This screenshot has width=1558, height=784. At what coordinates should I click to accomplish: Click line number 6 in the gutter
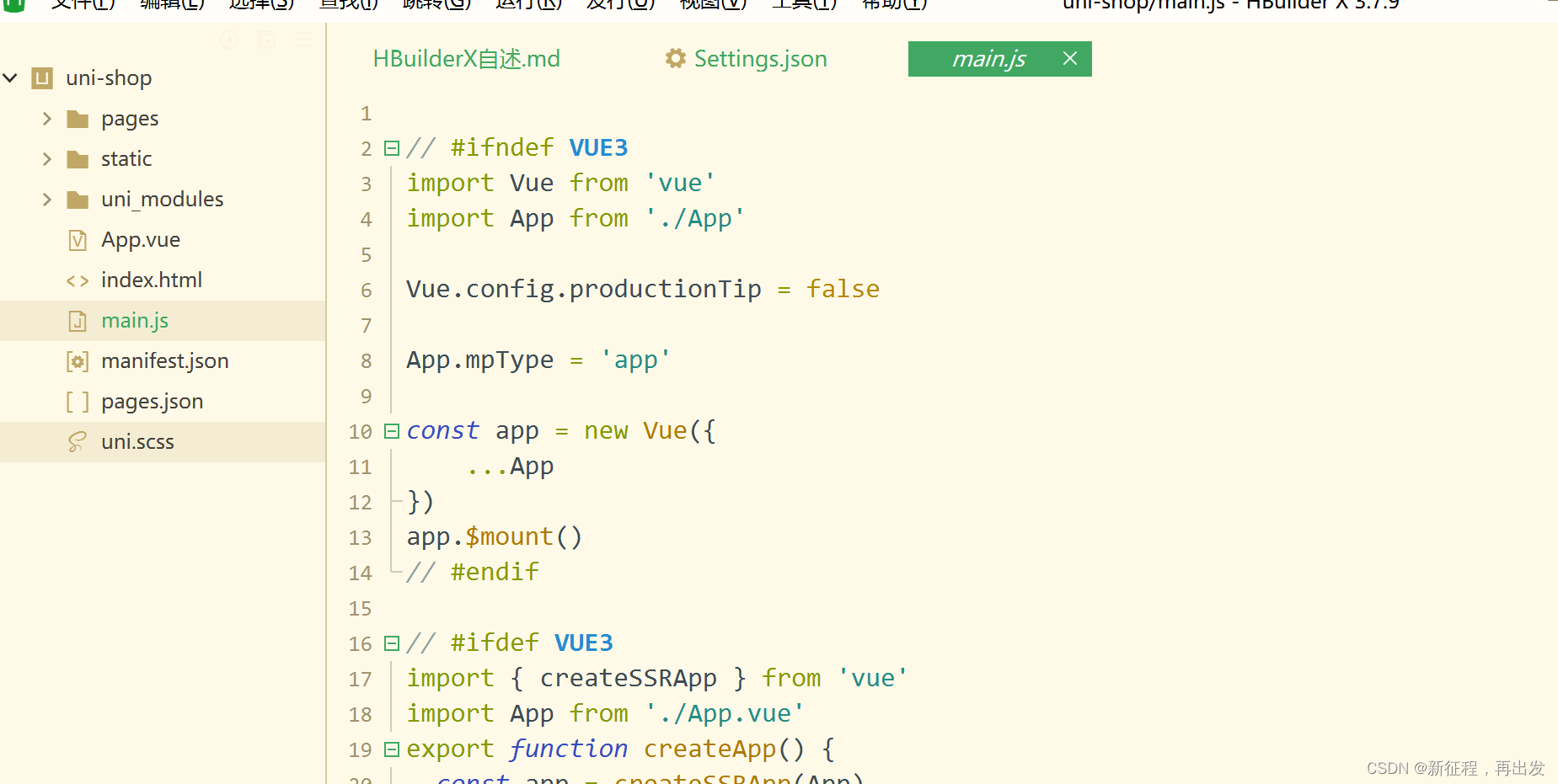(366, 291)
